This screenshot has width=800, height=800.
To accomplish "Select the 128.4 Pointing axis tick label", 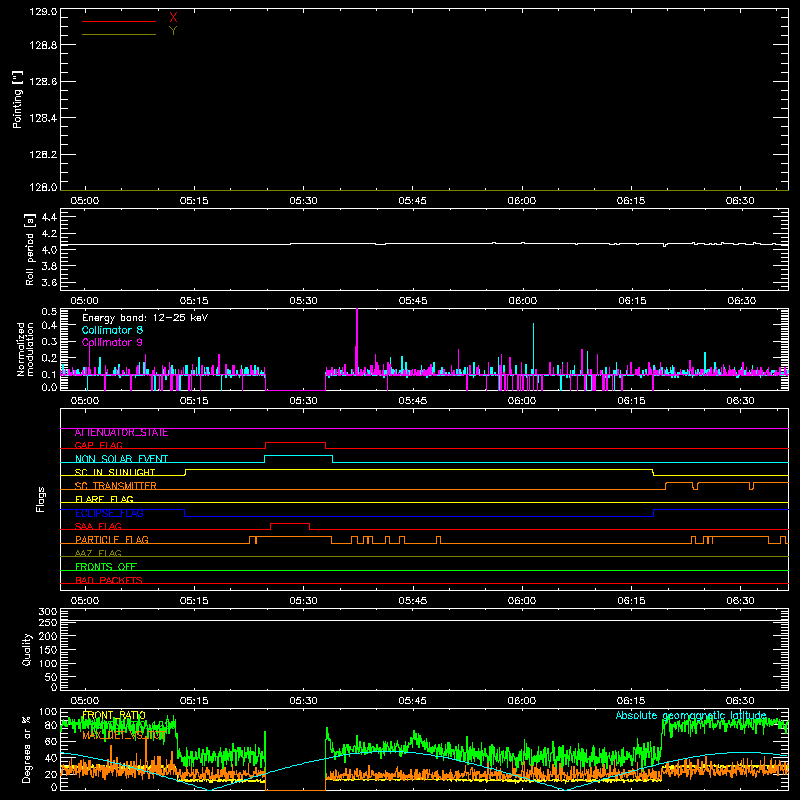I will pyautogui.click(x=43, y=118).
